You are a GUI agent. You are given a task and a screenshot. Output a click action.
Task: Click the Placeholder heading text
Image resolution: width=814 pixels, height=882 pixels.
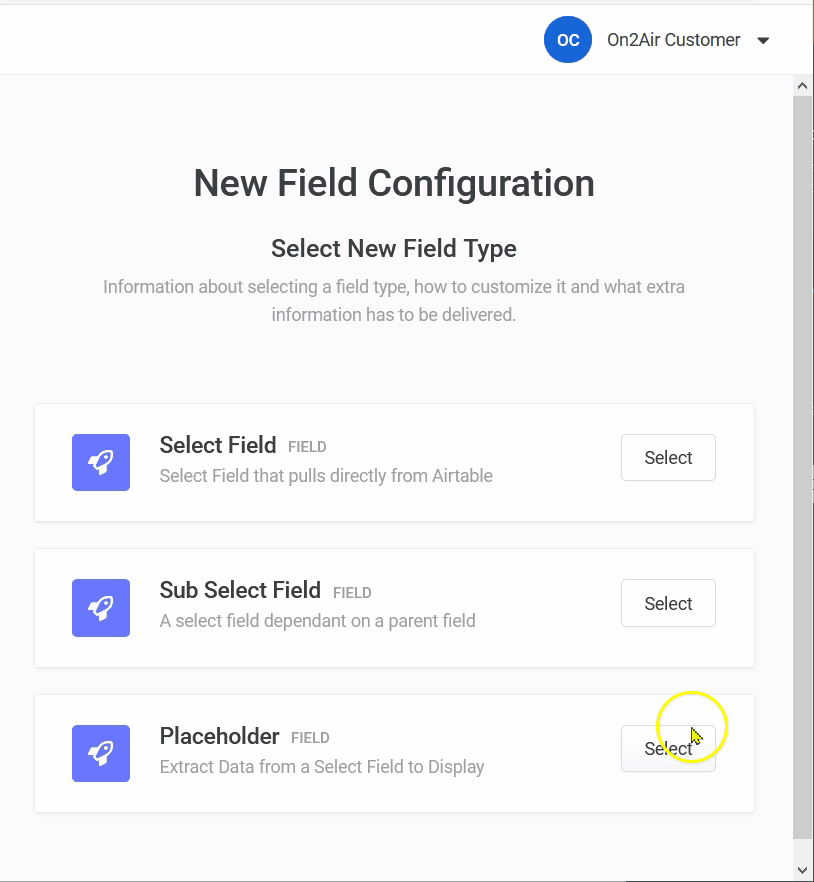[x=219, y=737]
